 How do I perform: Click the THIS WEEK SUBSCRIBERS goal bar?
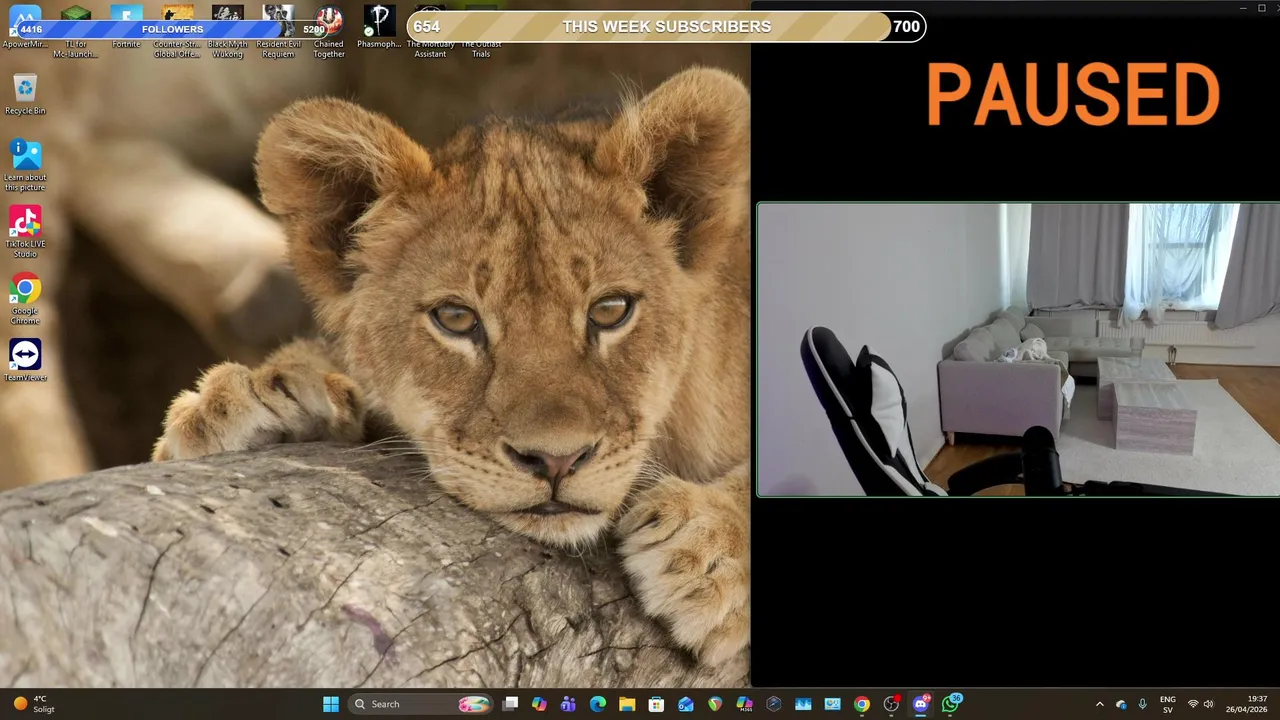coord(666,27)
